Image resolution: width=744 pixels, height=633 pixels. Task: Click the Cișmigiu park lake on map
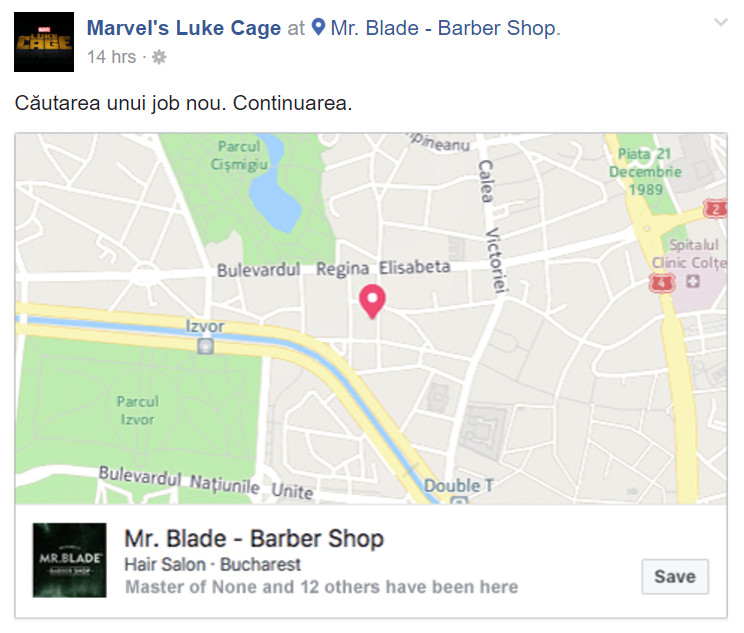click(275, 190)
